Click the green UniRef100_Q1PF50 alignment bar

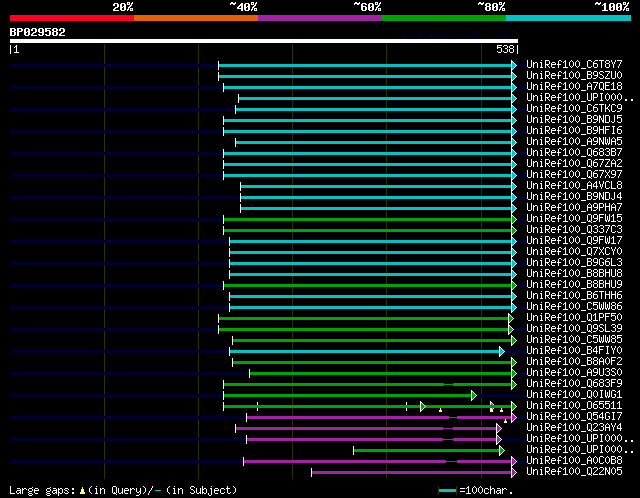(x=362, y=317)
